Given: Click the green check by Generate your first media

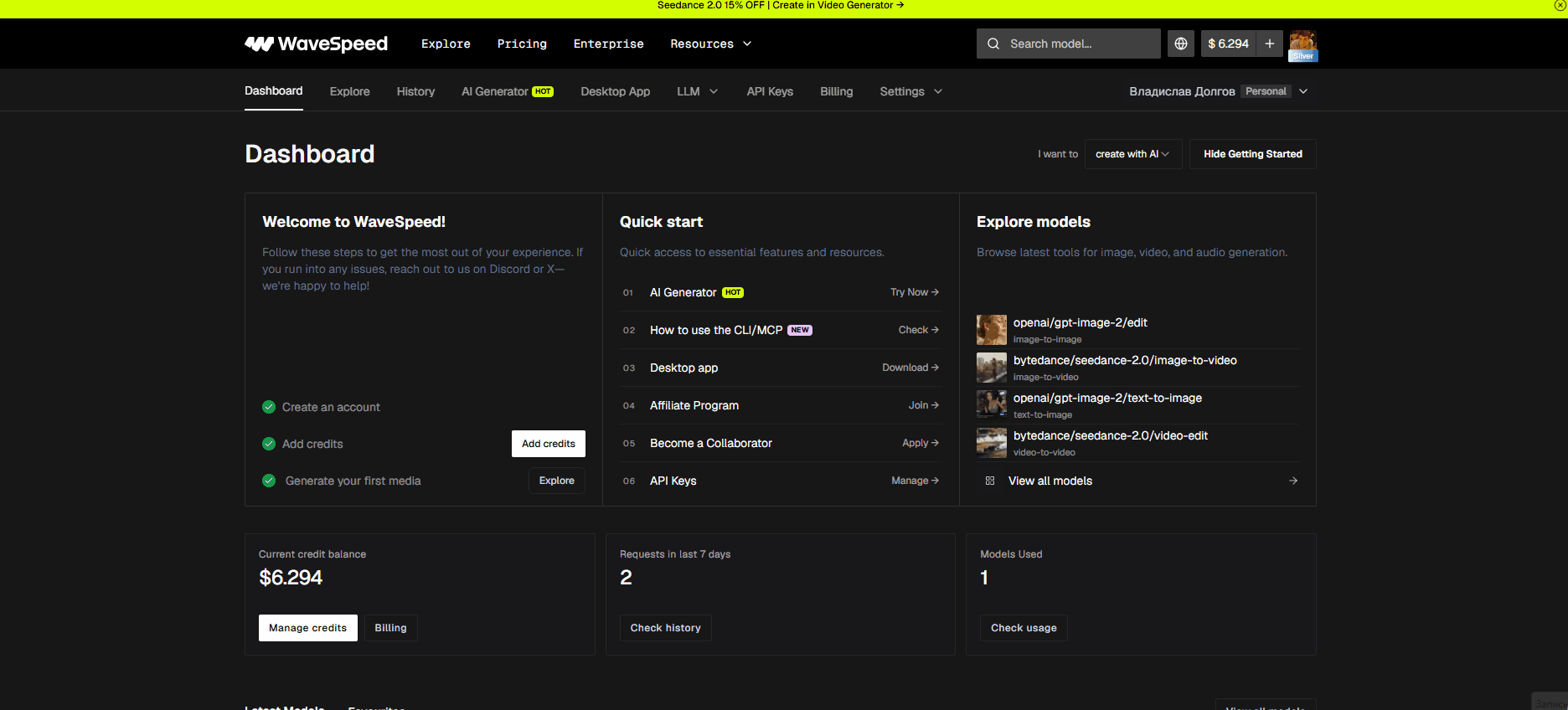Looking at the screenshot, I should (269, 481).
